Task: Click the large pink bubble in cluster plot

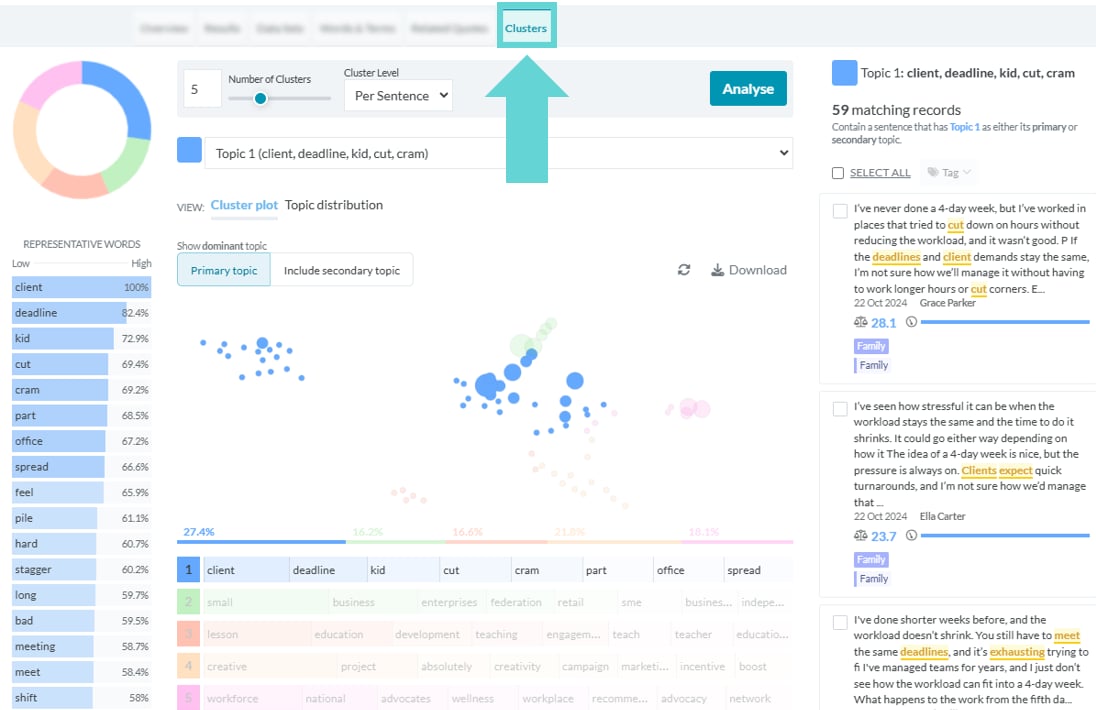Action: (x=688, y=408)
